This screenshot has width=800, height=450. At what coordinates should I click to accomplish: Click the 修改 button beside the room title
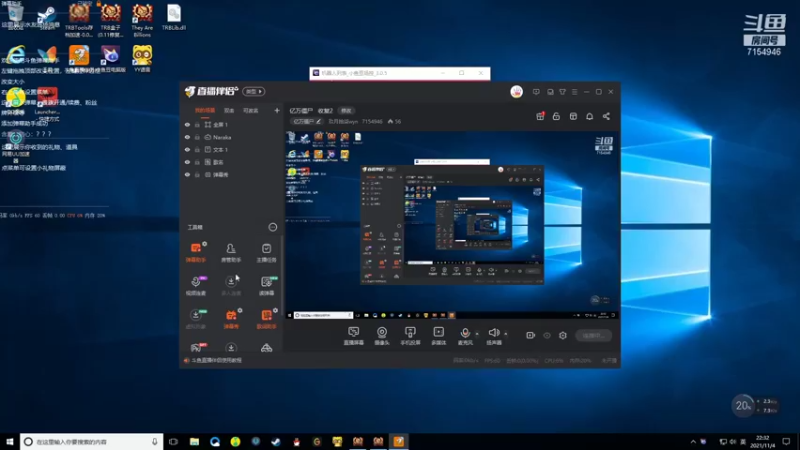click(346, 111)
